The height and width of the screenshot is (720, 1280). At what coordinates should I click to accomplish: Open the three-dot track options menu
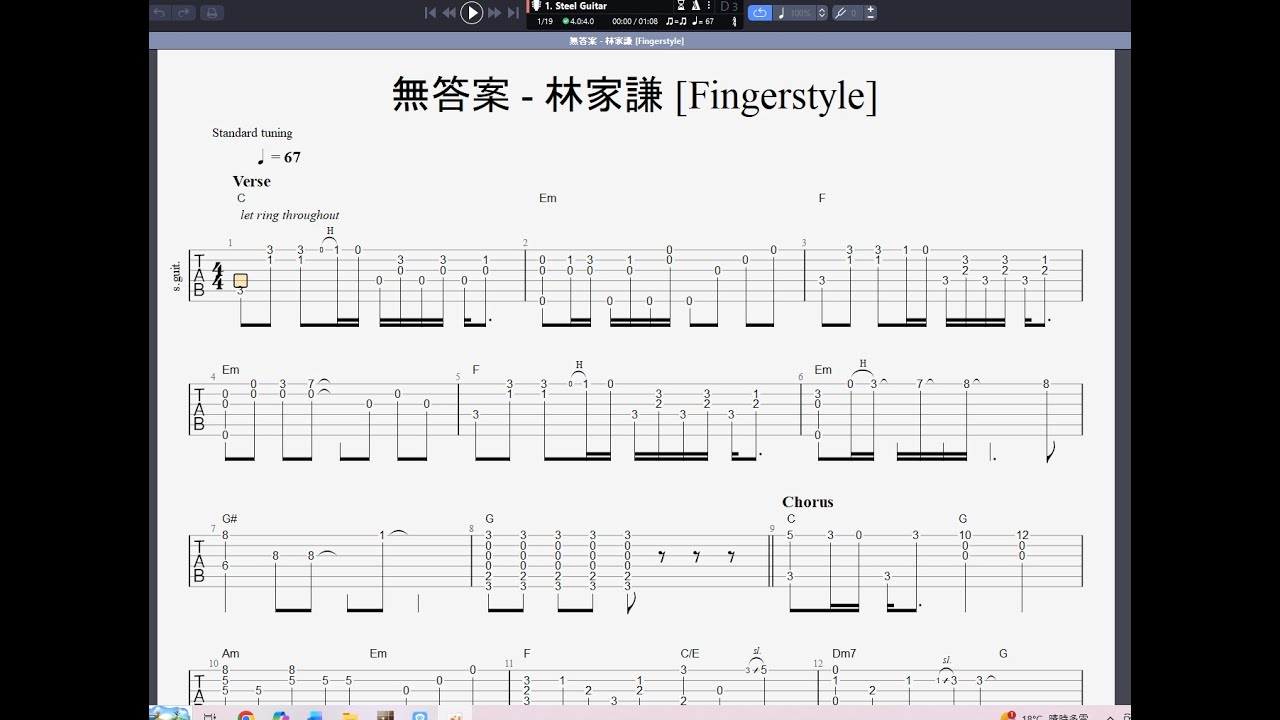[709, 6]
